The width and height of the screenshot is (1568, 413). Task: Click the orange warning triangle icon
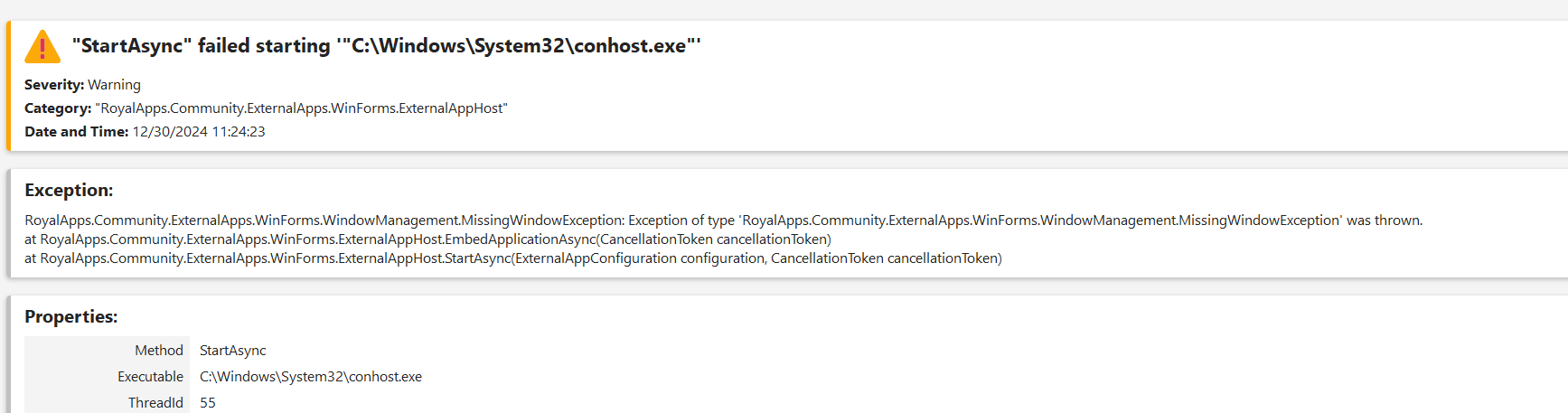click(42, 47)
